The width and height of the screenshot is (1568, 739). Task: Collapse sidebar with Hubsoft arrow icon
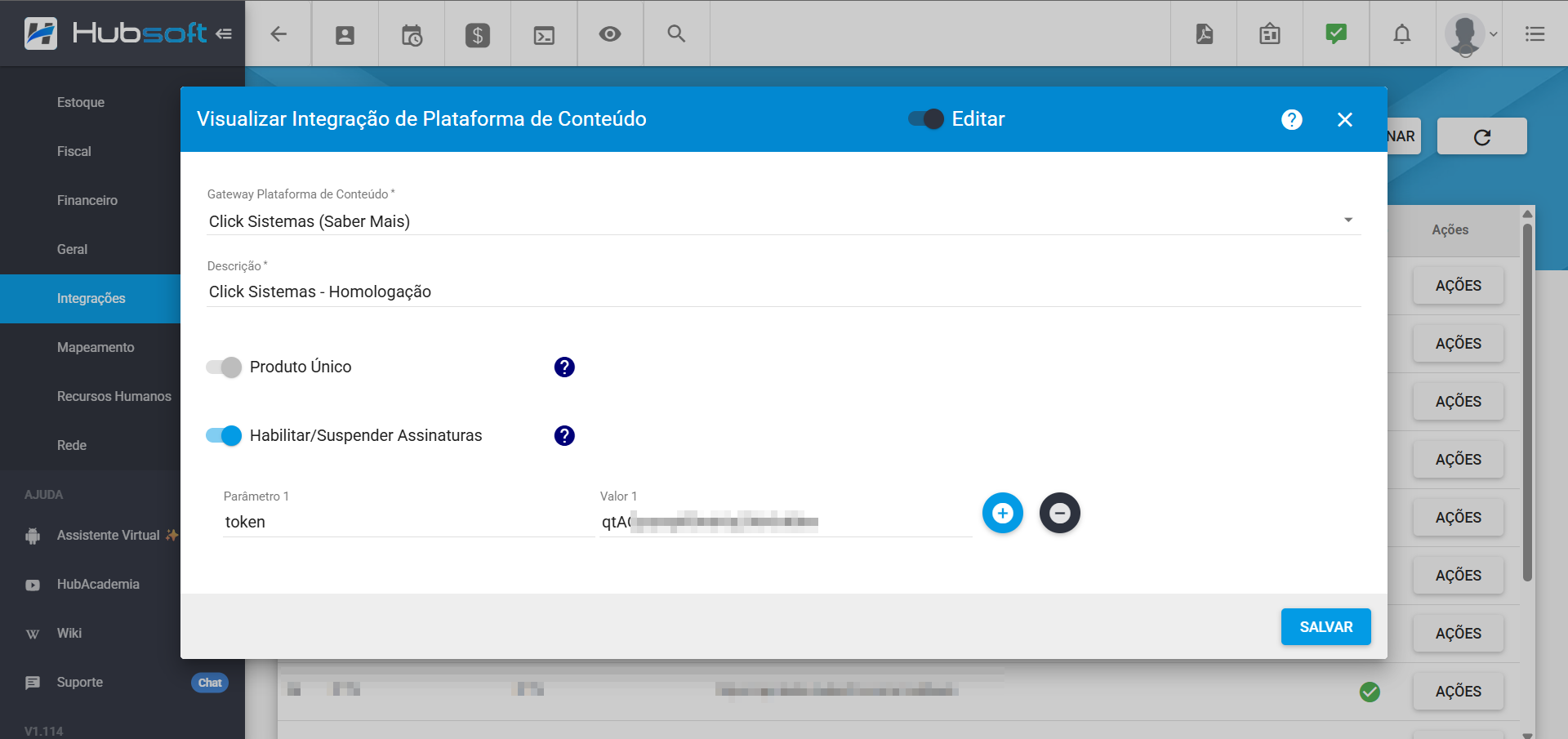(224, 33)
